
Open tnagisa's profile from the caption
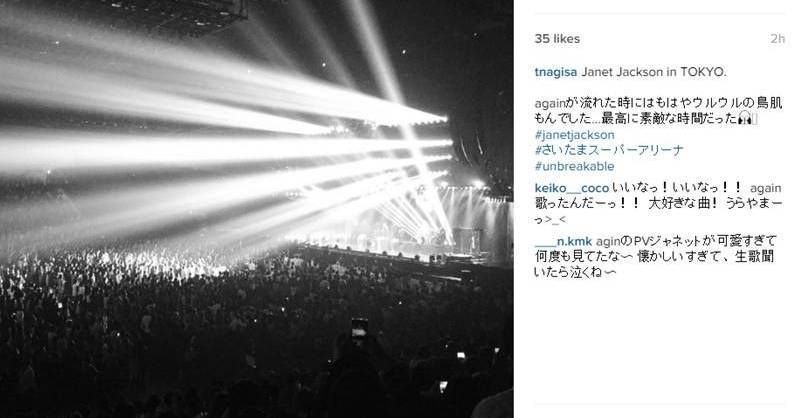[556, 72]
